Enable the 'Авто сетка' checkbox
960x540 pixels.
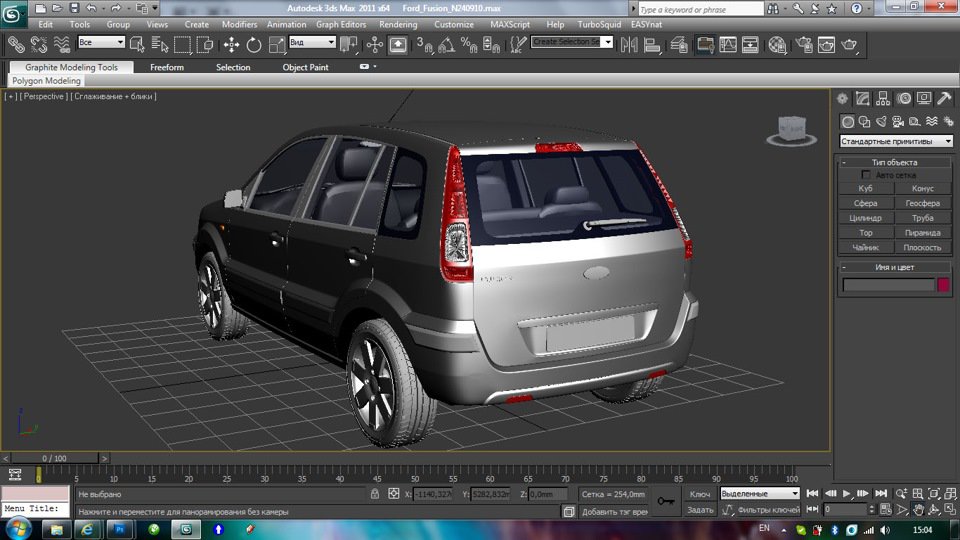866,175
